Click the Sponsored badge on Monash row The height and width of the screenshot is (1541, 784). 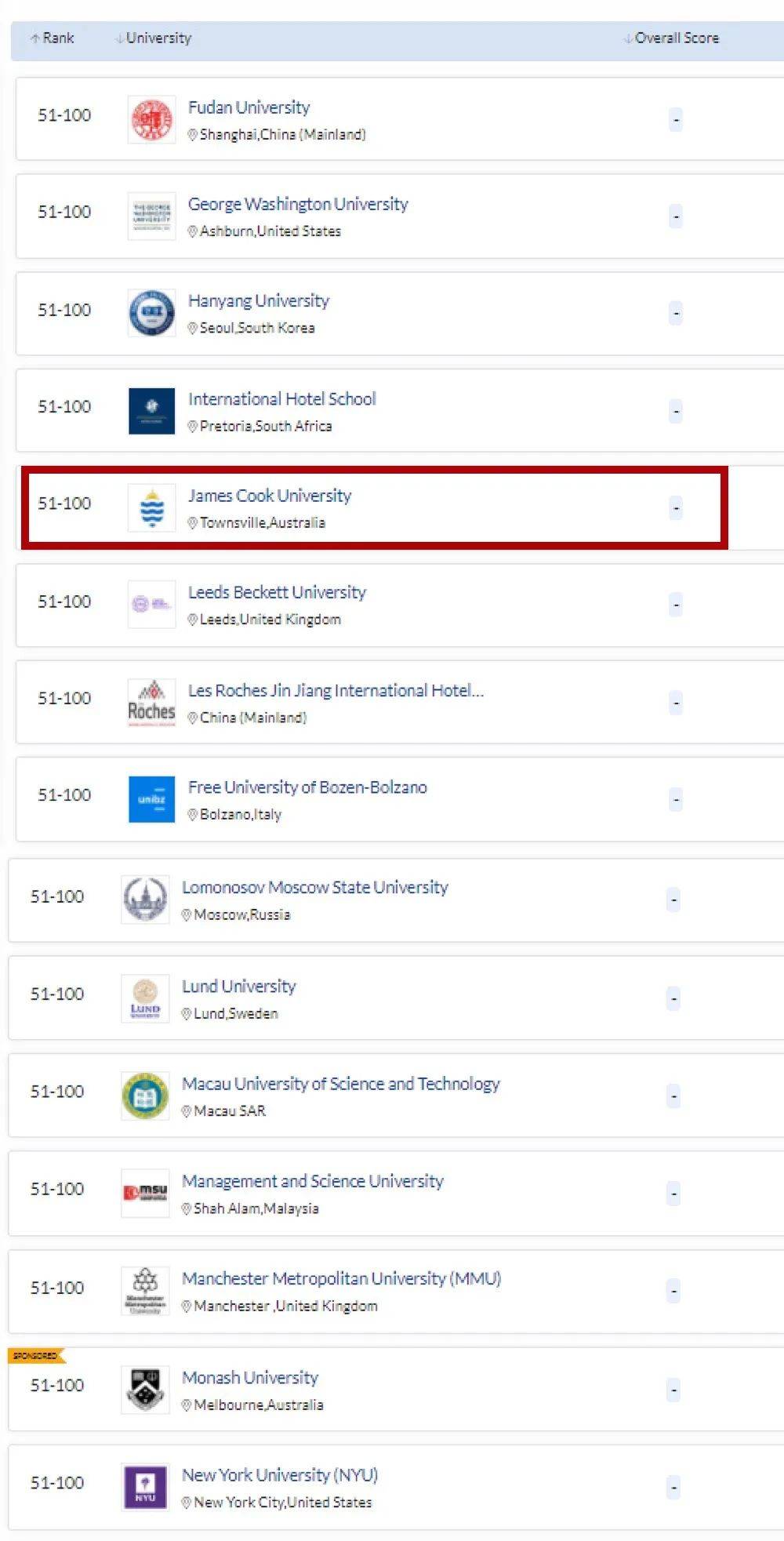[x=36, y=1355]
